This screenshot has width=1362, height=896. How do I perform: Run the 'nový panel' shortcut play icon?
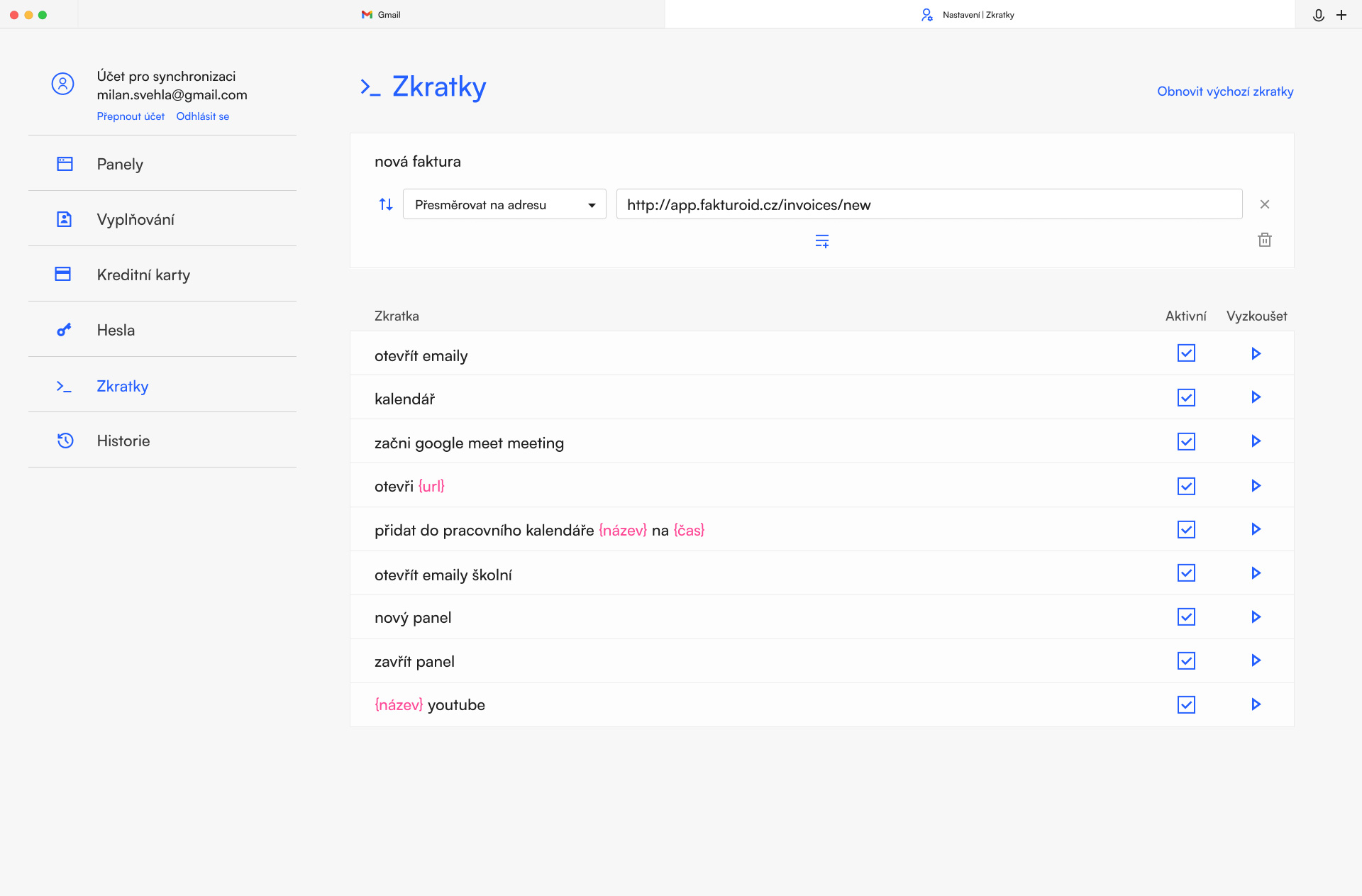click(1256, 617)
